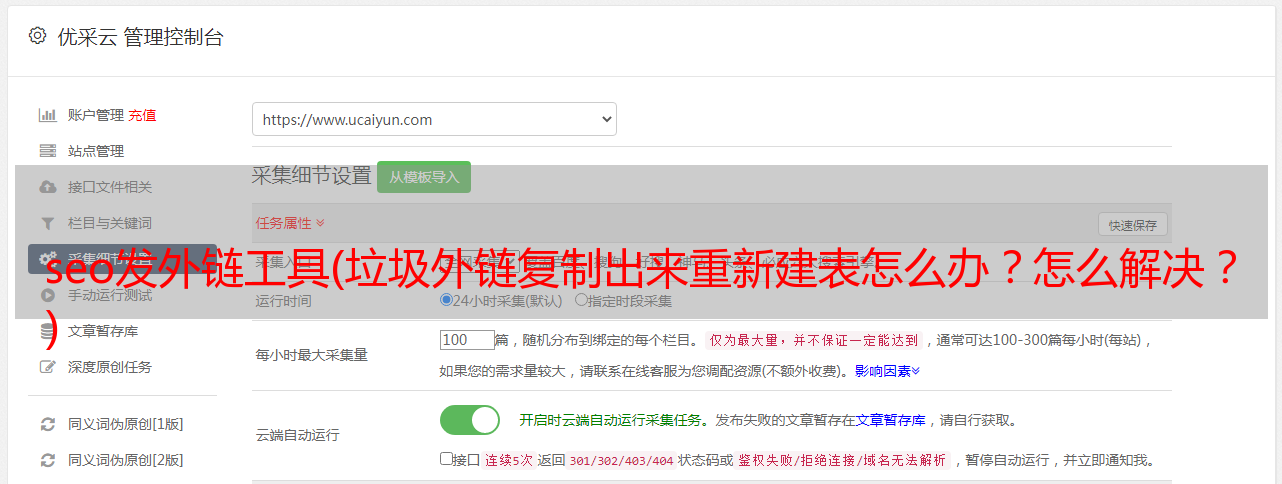
Task: Click the 每小时最大采集量 row label
Action: [312, 355]
